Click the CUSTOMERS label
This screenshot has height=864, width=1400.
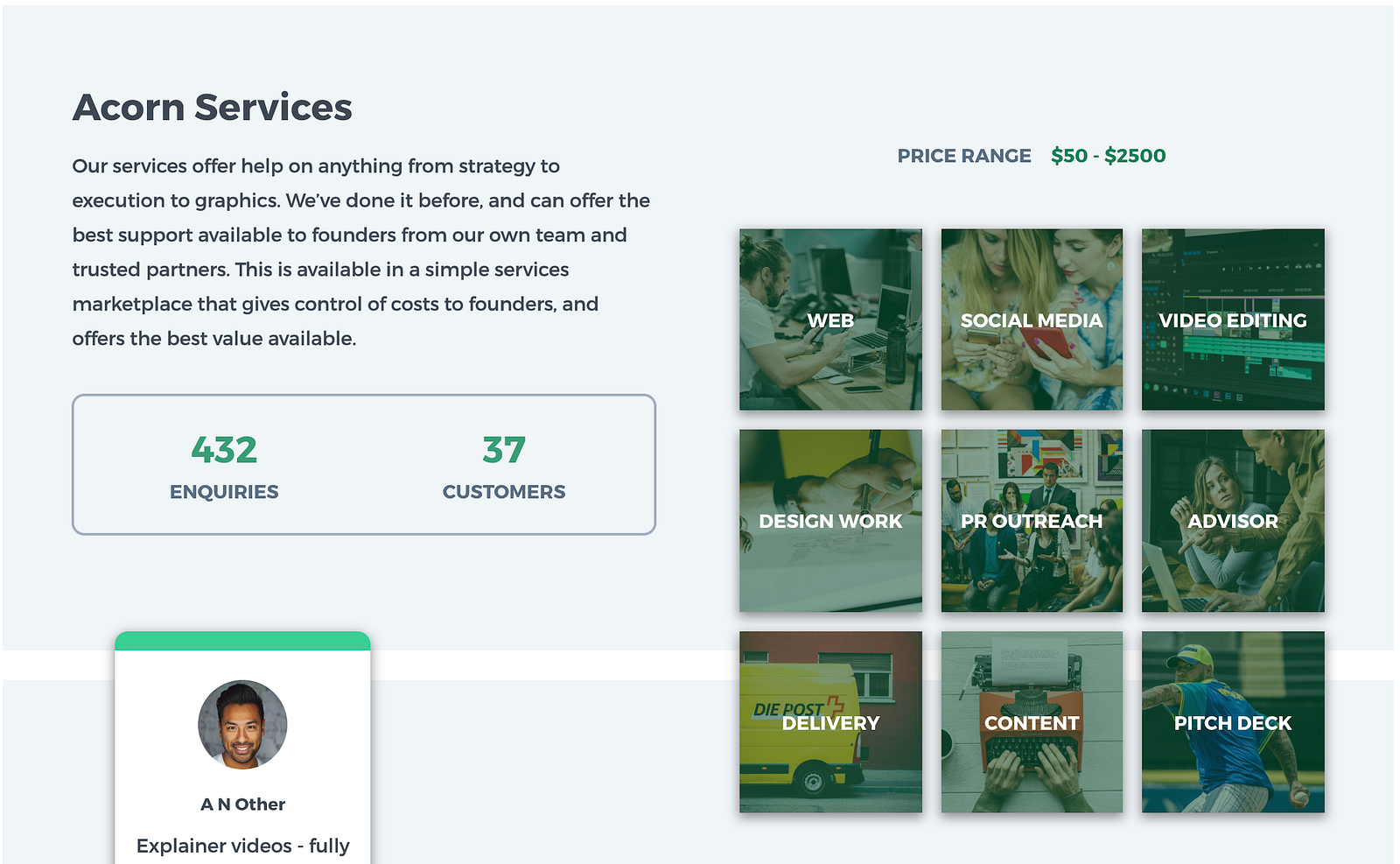[504, 492]
